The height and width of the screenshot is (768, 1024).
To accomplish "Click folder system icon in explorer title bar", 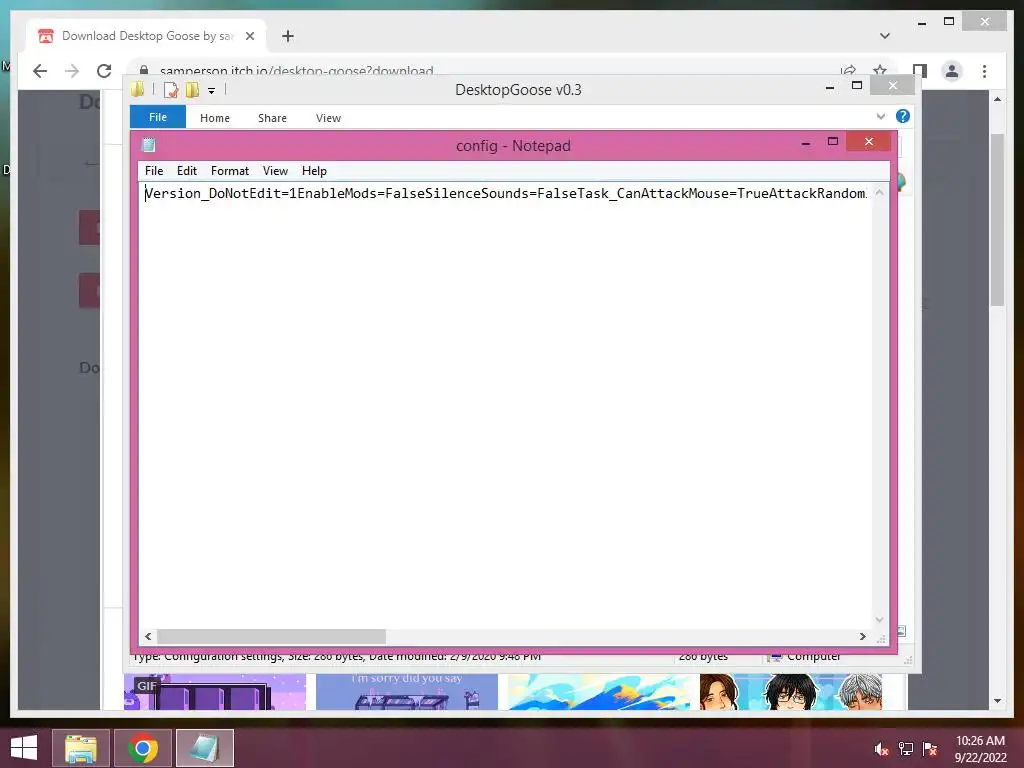I will [138, 89].
